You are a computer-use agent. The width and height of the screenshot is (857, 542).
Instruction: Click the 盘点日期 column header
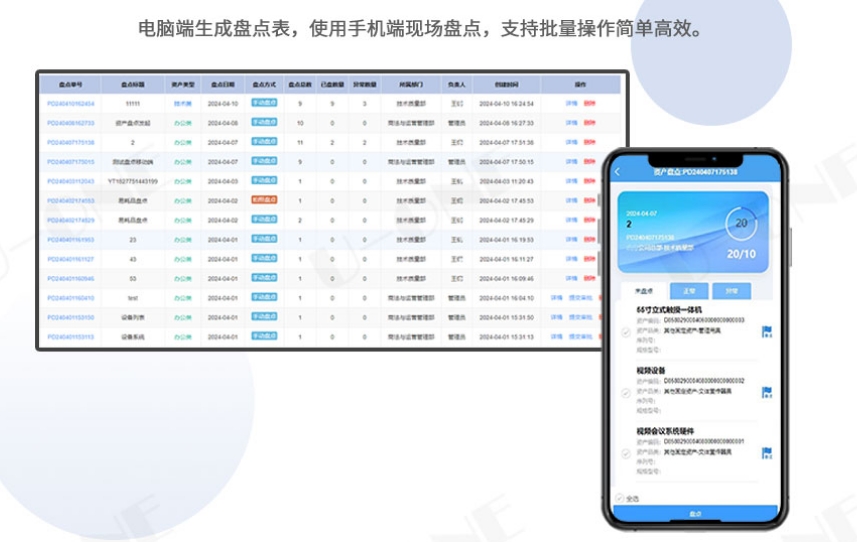pos(222,85)
